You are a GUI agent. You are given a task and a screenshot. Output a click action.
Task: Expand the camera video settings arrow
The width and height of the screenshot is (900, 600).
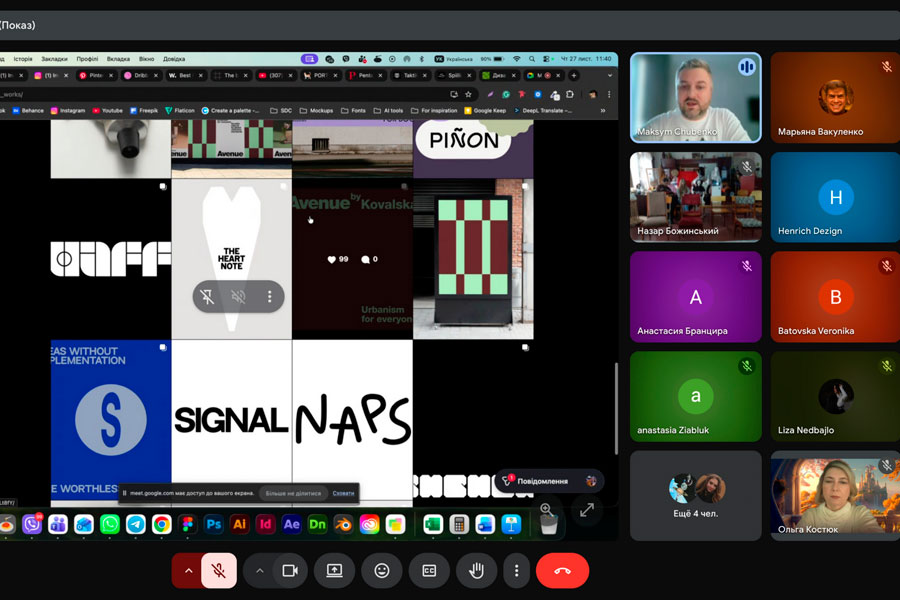pyautogui.click(x=259, y=570)
